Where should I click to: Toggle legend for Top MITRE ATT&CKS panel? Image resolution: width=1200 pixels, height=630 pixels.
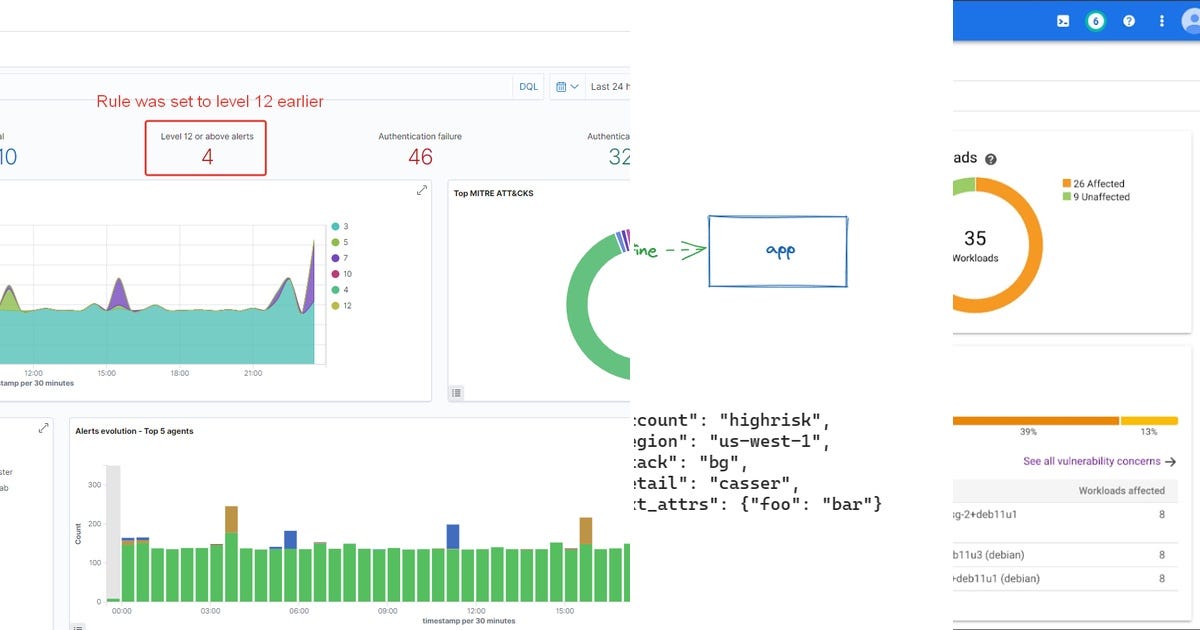(457, 393)
